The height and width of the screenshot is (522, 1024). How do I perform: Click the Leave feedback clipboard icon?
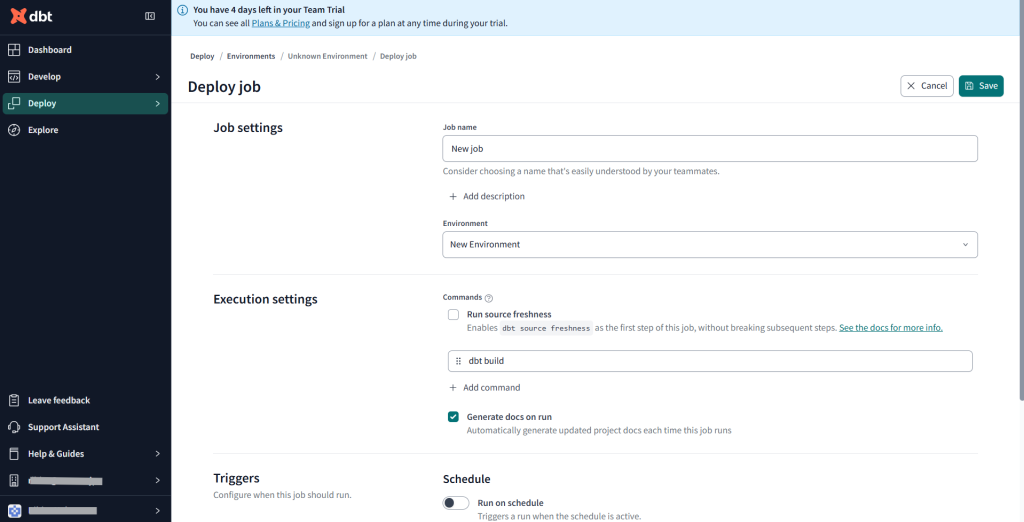point(14,400)
